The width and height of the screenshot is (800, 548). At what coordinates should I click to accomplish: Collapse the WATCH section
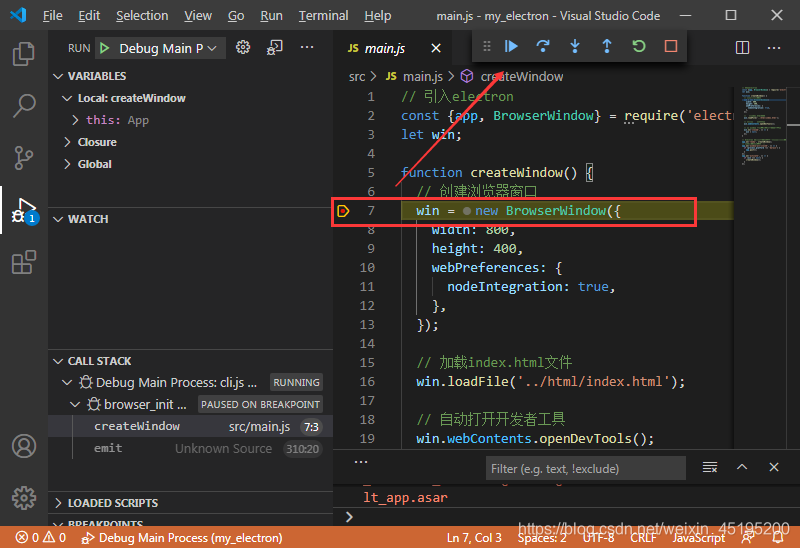point(58,219)
